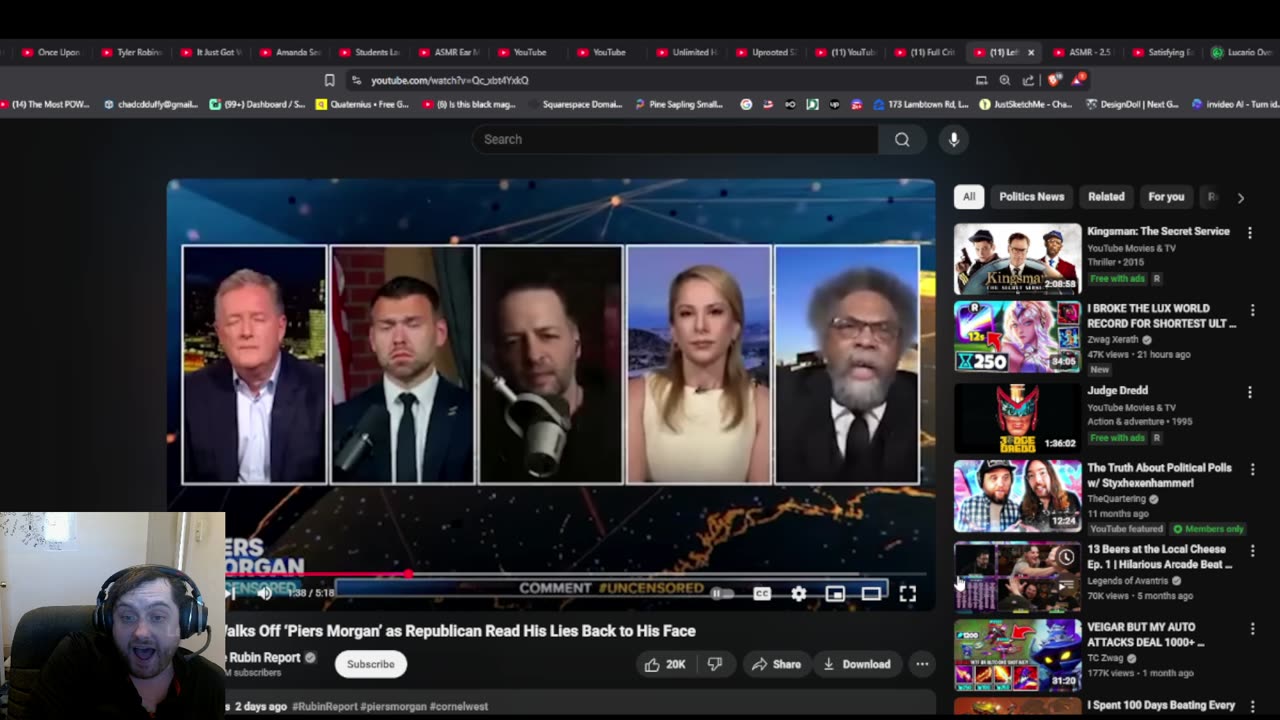Enter fullscreen mode
Screen dimensions: 1280x720
point(907,594)
